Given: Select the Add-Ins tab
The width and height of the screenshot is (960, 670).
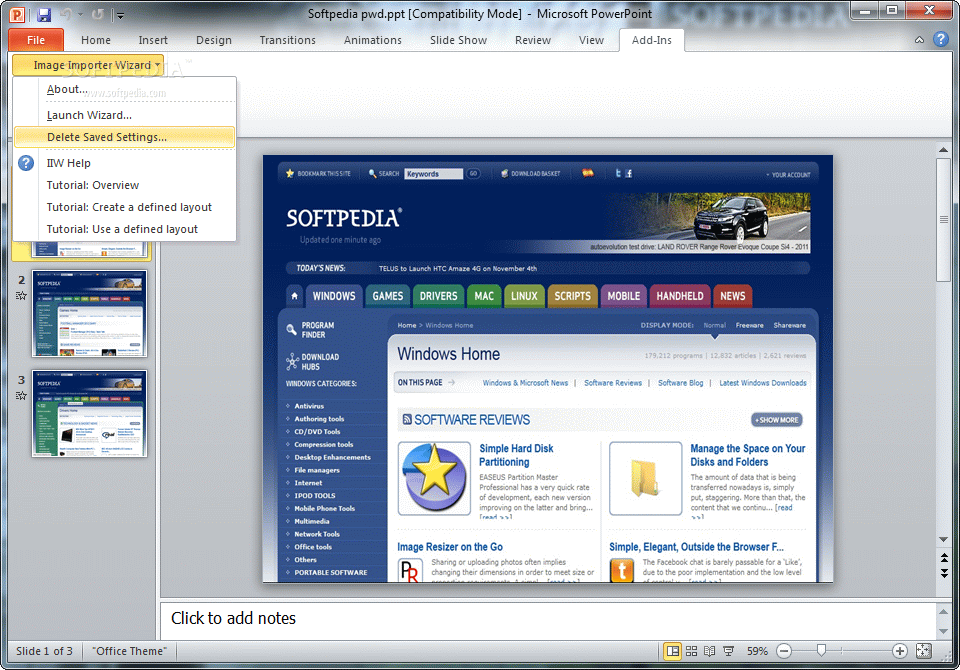Looking at the screenshot, I should 651,40.
